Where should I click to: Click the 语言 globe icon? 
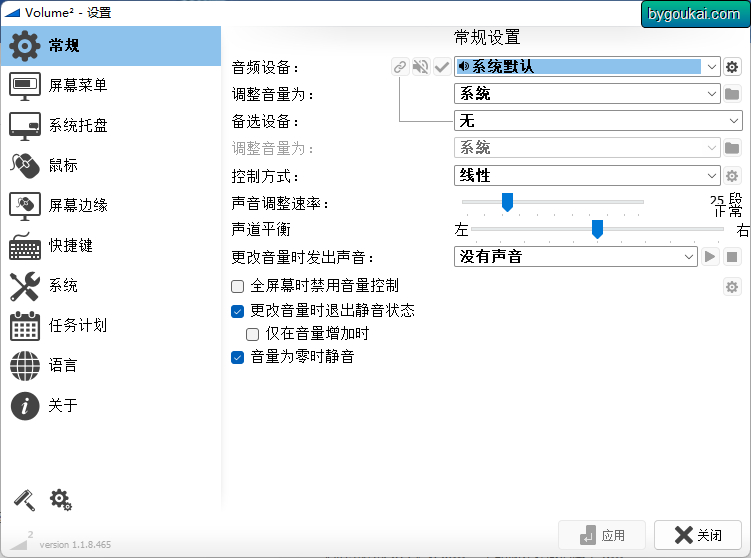[24, 366]
